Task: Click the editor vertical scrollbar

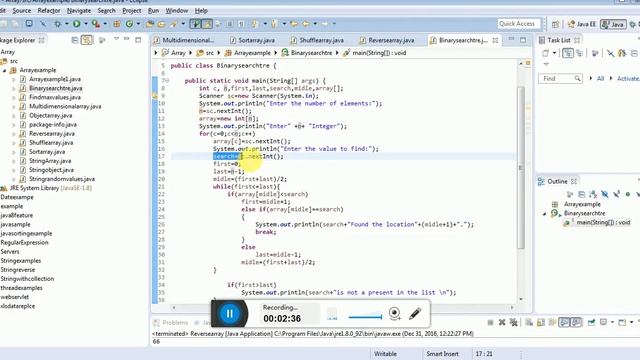Action: [521, 167]
